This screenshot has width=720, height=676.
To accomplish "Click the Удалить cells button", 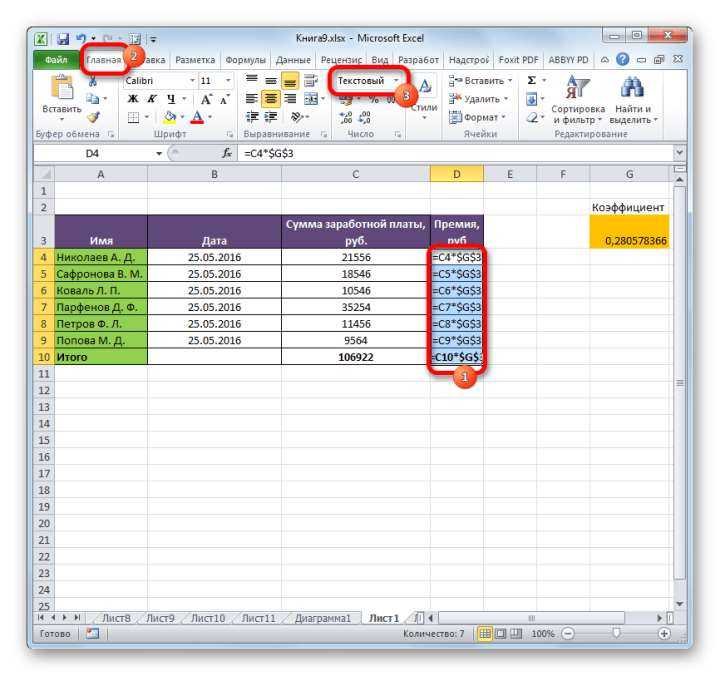I will (x=479, y=99).
